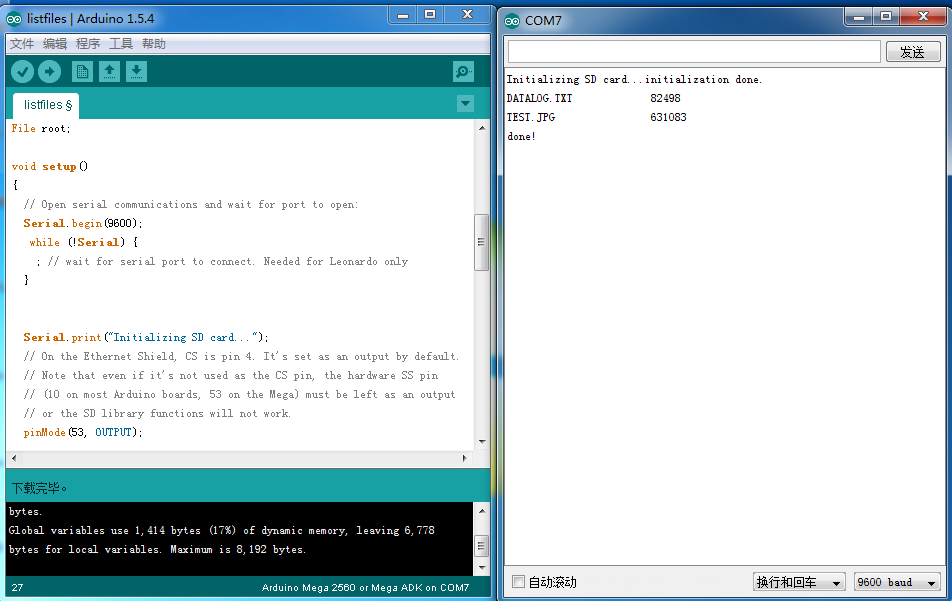
Task: Open the tab dropdown arrow menu
Action: click(x=465, y=104)
